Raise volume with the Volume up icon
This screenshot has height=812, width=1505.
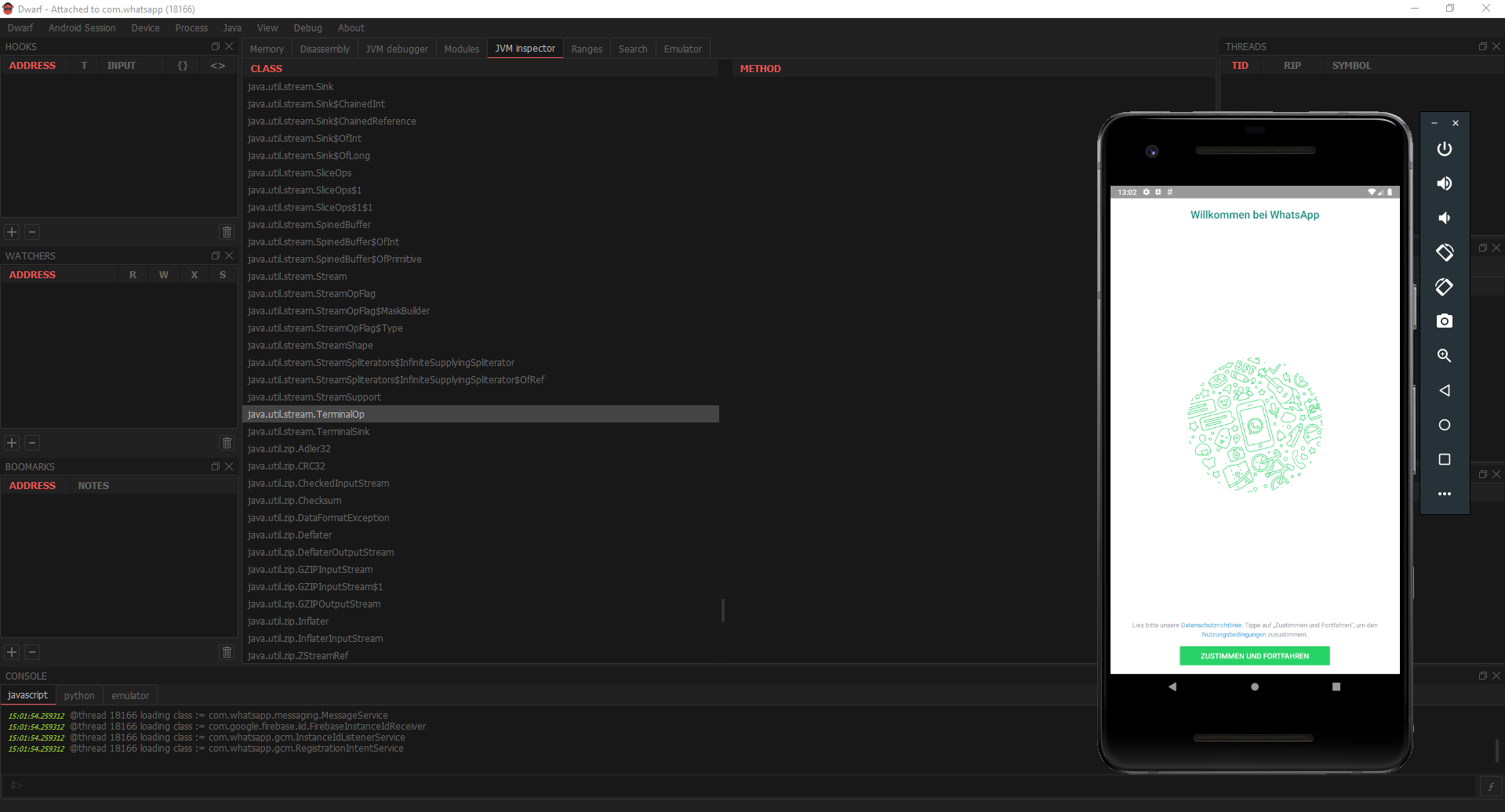(x=1444, y=183)
